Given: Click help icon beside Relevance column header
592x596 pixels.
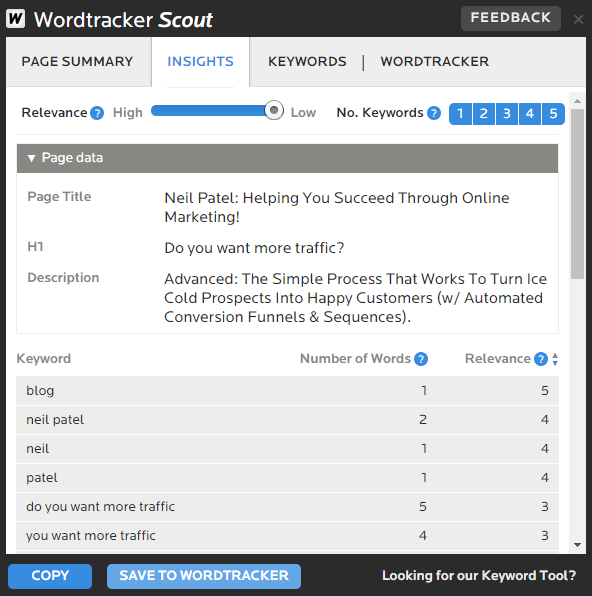Looking at the screenshot, I should pos(540,359).
